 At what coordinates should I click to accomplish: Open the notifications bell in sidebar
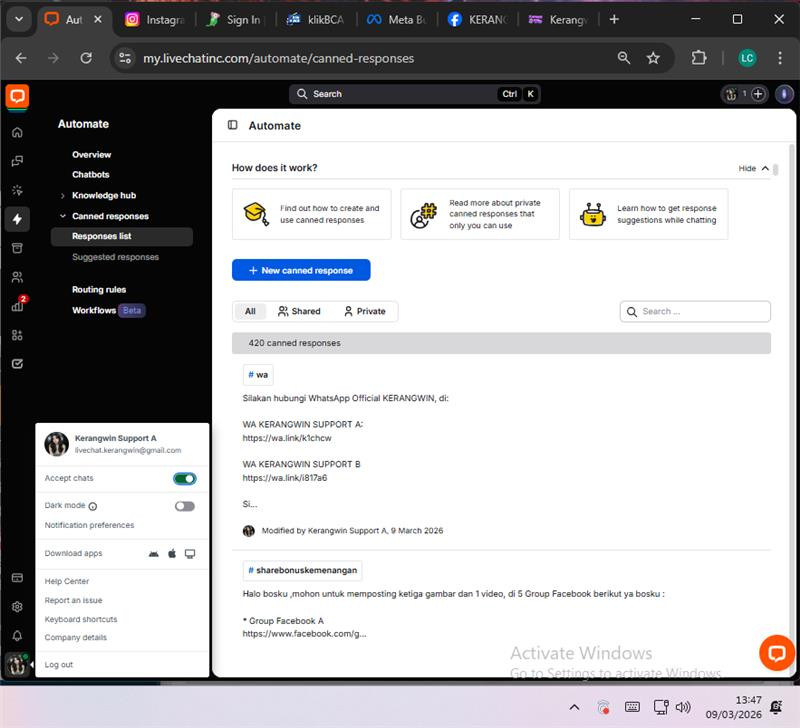[17, 636]
